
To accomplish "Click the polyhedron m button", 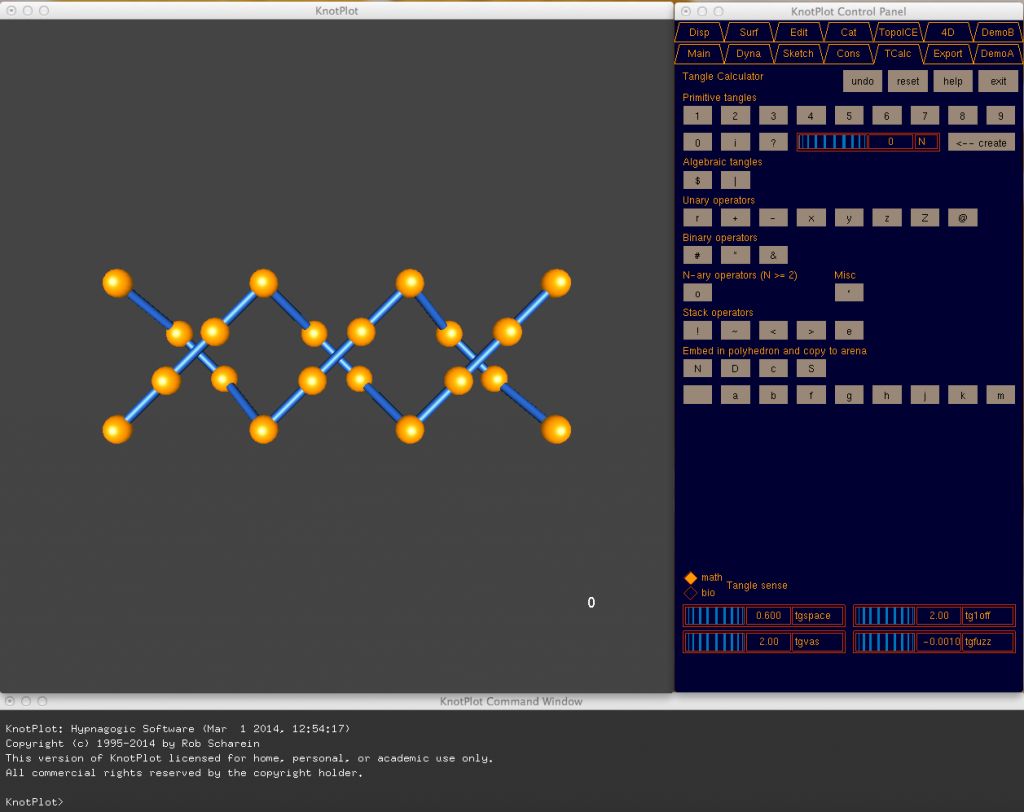I will tap(1000, 395).
